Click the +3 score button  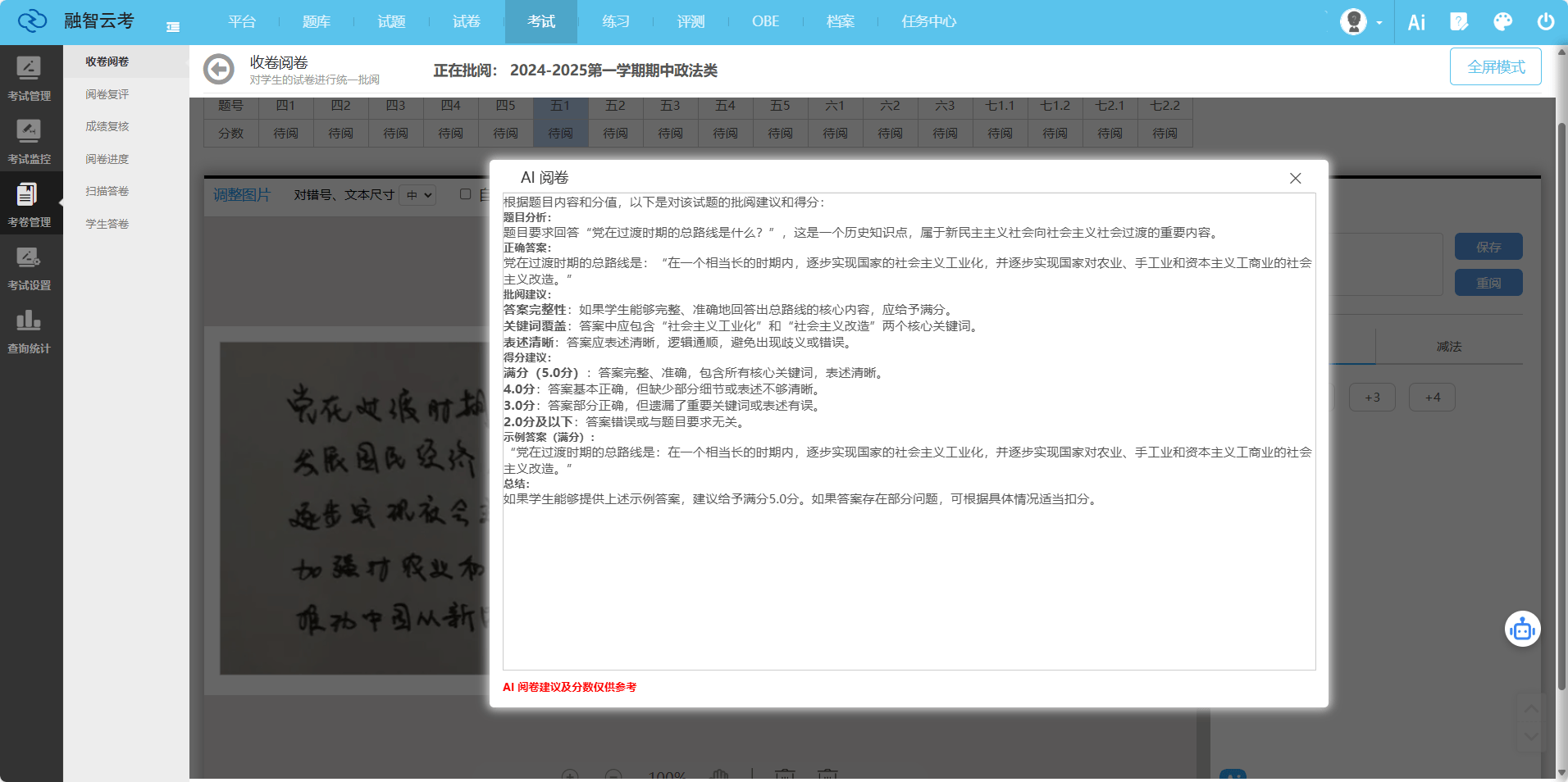click(1372, 398)
